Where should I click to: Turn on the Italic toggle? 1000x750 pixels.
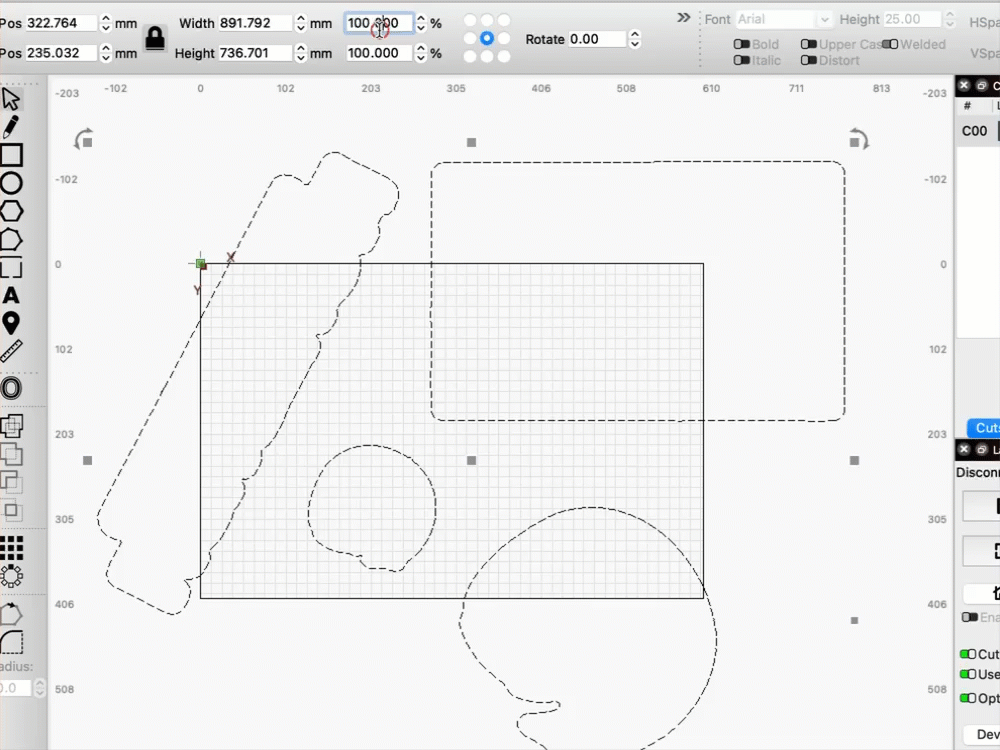[x=757, y=60]
